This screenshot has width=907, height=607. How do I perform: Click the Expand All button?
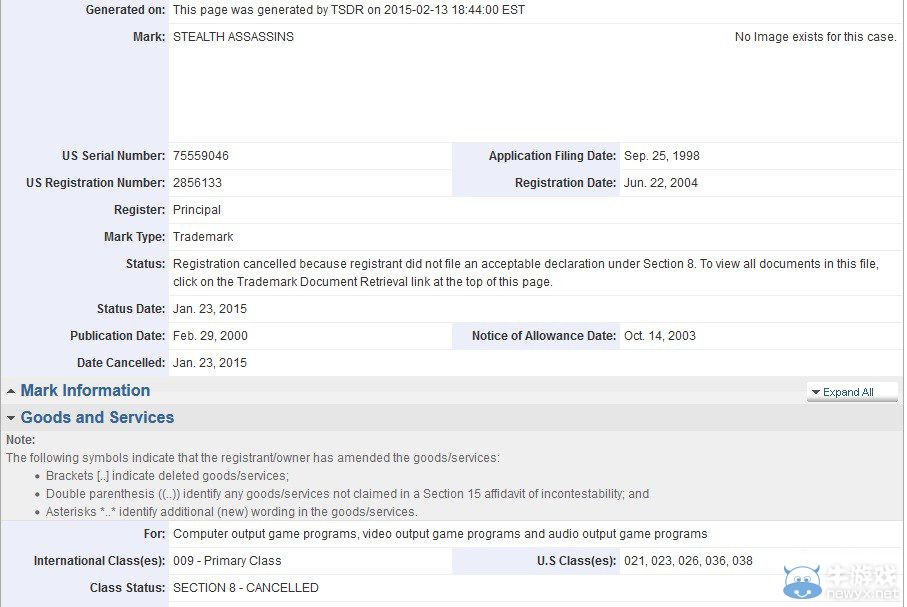pos(852,392)
